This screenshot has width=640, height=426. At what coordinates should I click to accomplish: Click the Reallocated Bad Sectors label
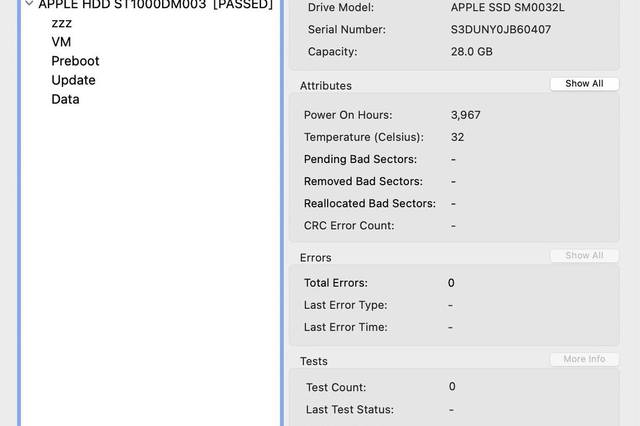[x=370, y=204]
